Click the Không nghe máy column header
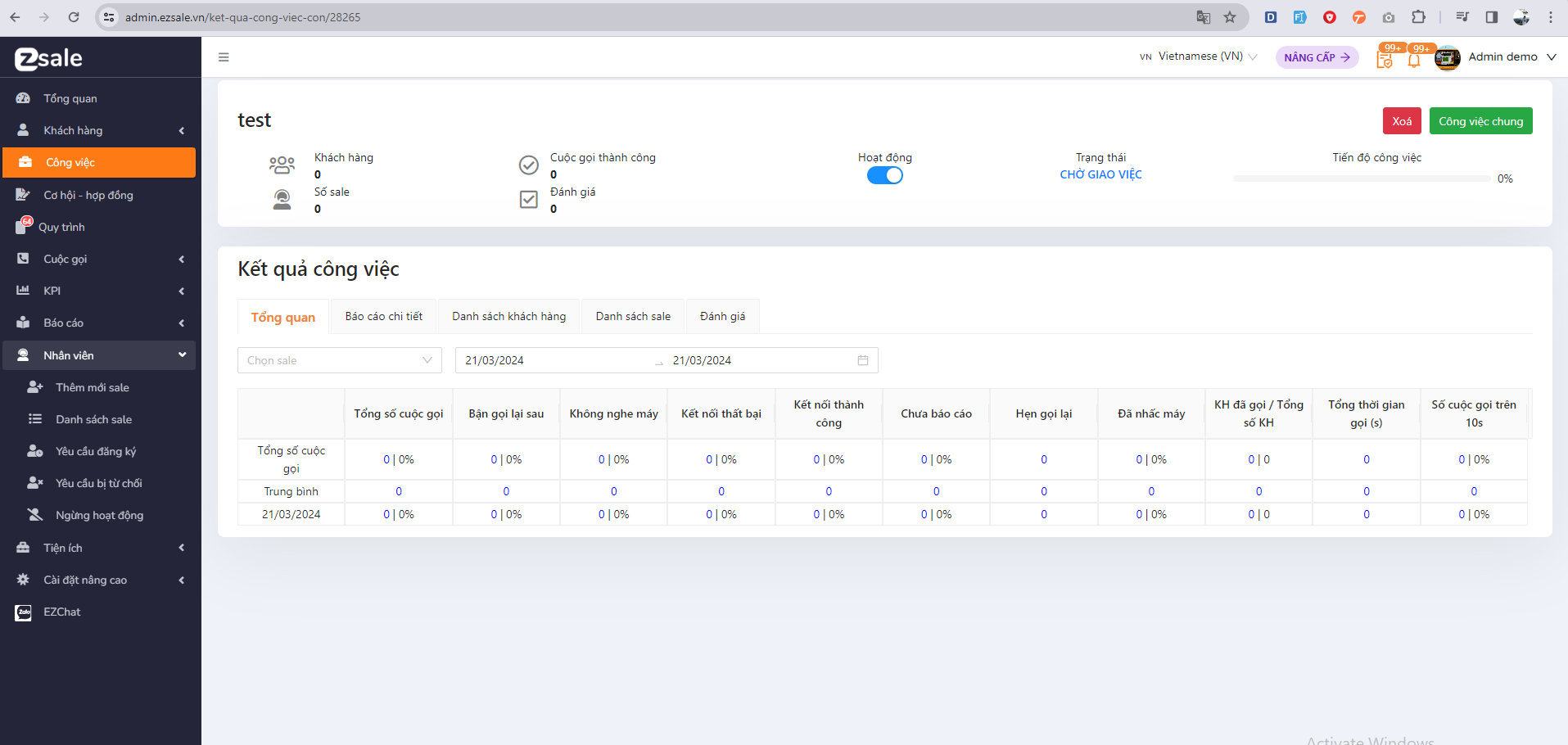 click(613, 413)
